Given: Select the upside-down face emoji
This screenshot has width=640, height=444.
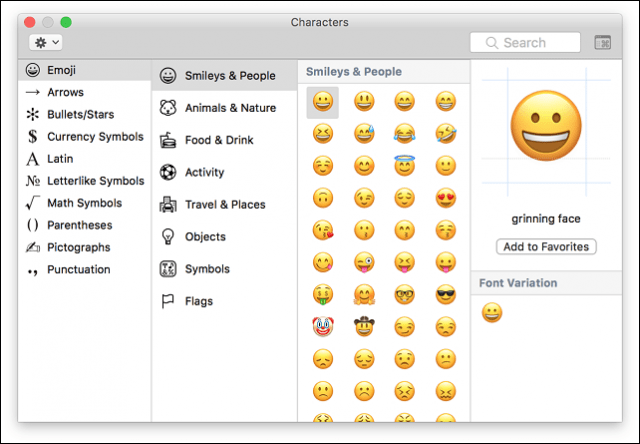Looking at the screenshot, I should [x=323, y=198].
